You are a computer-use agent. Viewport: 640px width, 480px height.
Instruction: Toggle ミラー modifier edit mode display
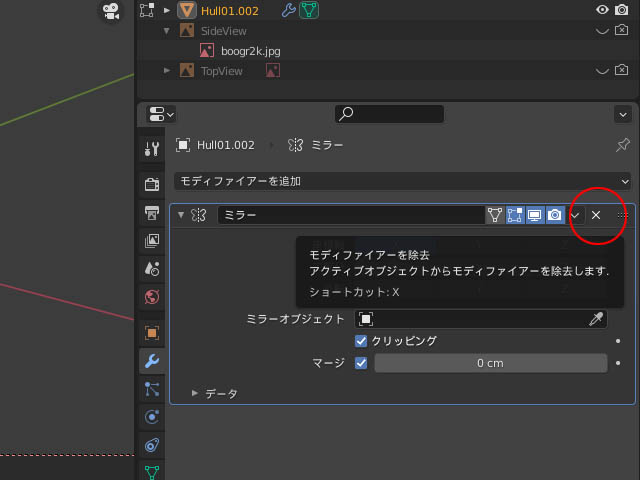click(515, 215)
